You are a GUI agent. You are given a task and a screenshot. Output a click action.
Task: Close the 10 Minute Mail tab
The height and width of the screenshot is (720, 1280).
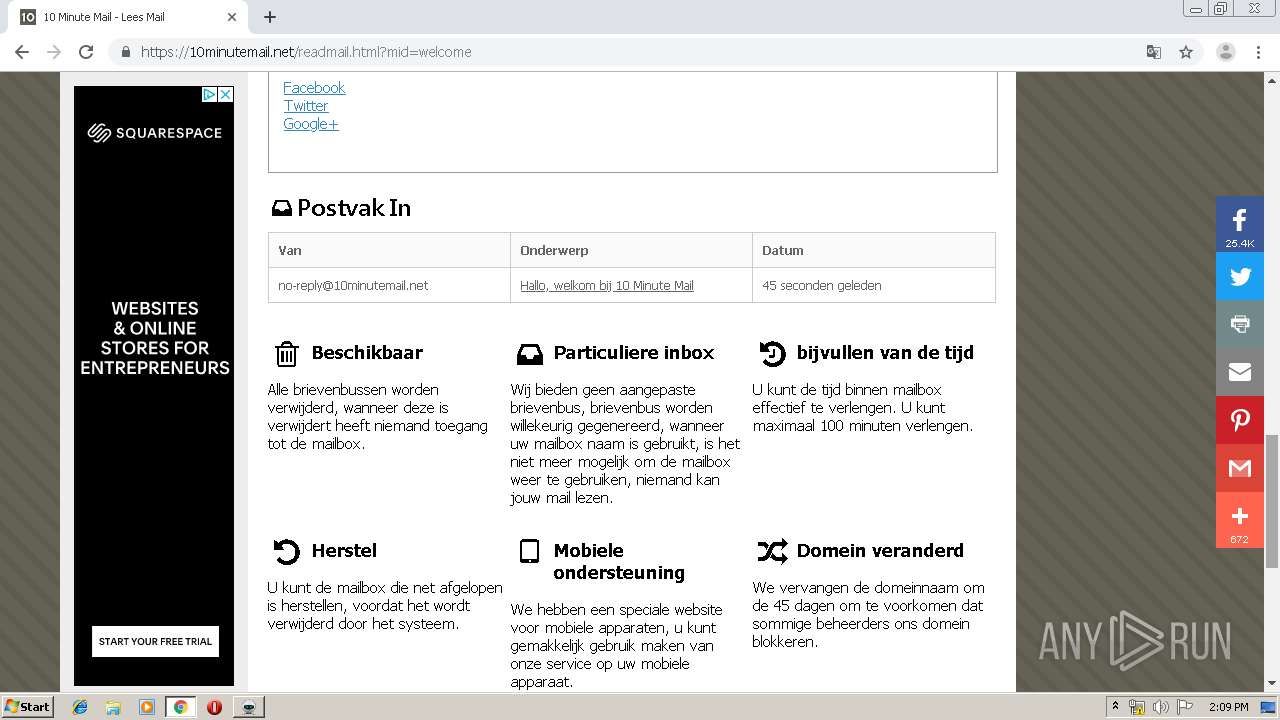[x=232, y=17]
